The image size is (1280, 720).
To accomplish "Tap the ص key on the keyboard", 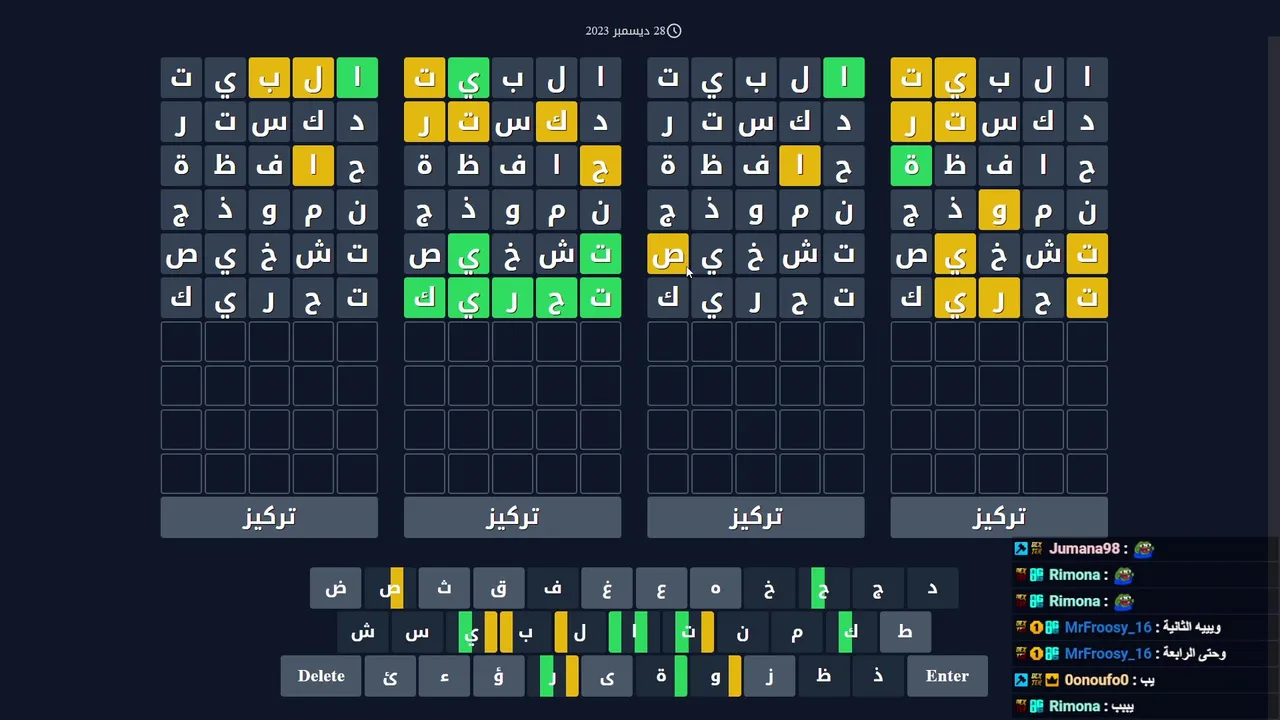I will 390,588.
